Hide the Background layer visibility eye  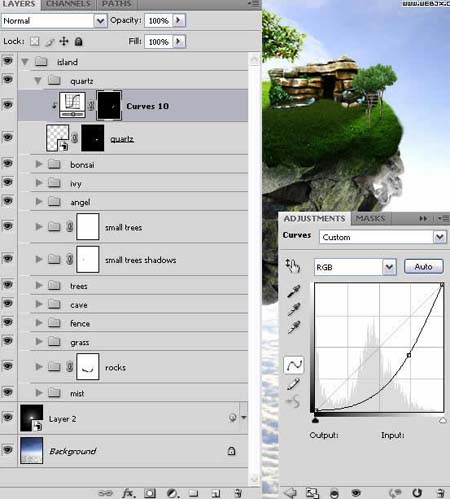coord(8,450)
